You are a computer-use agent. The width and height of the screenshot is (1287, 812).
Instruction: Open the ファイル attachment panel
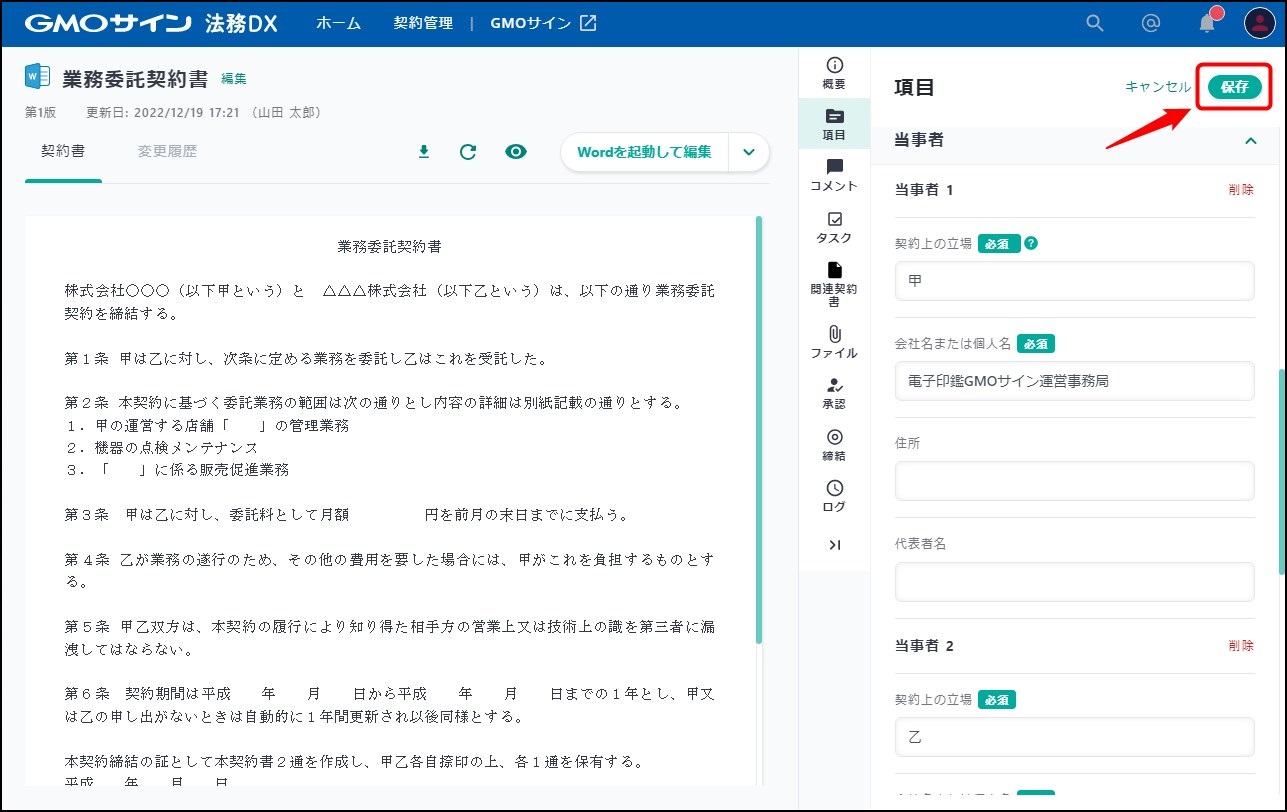tap(834, 342)
